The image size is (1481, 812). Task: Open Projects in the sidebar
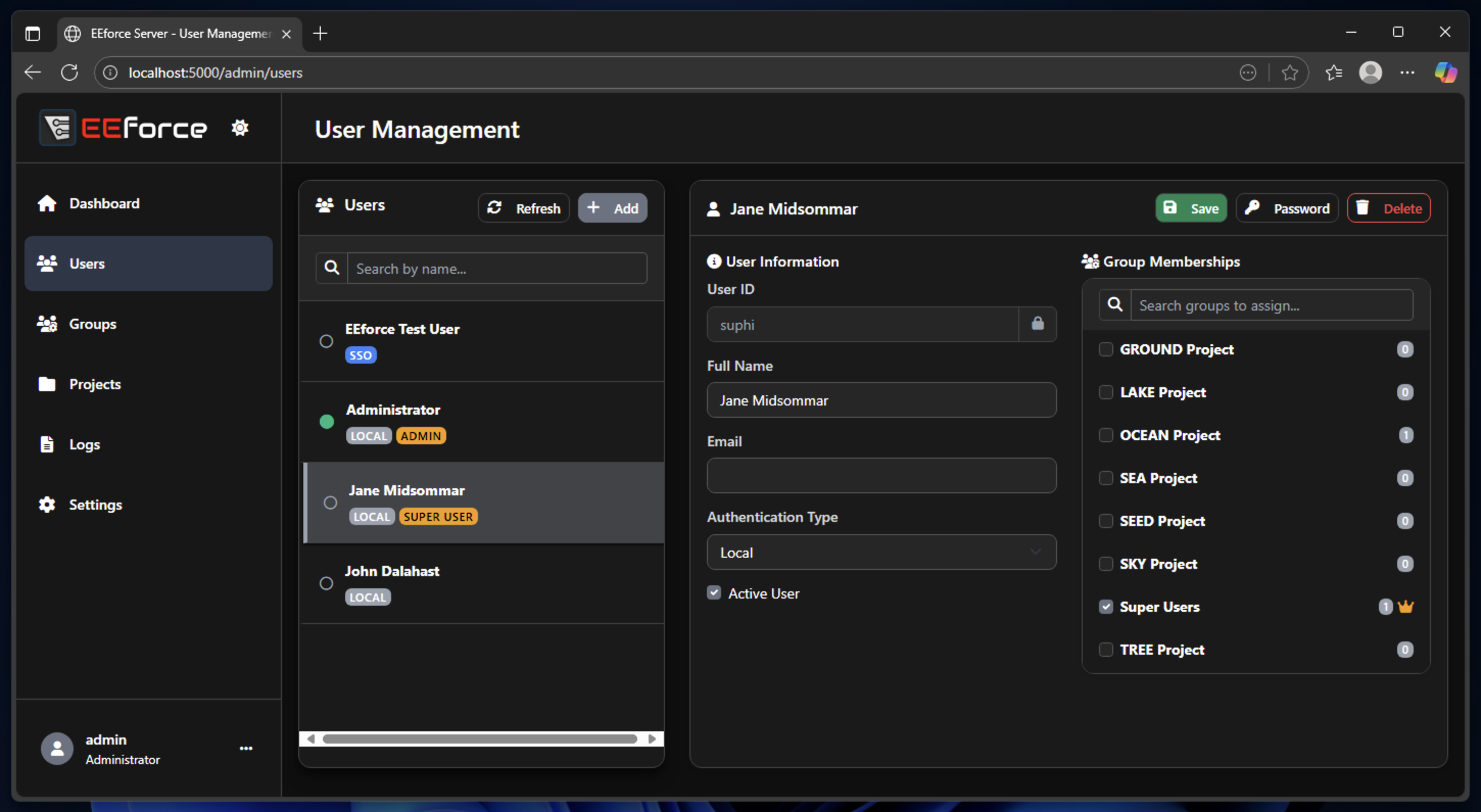click(x=148, y=384)
